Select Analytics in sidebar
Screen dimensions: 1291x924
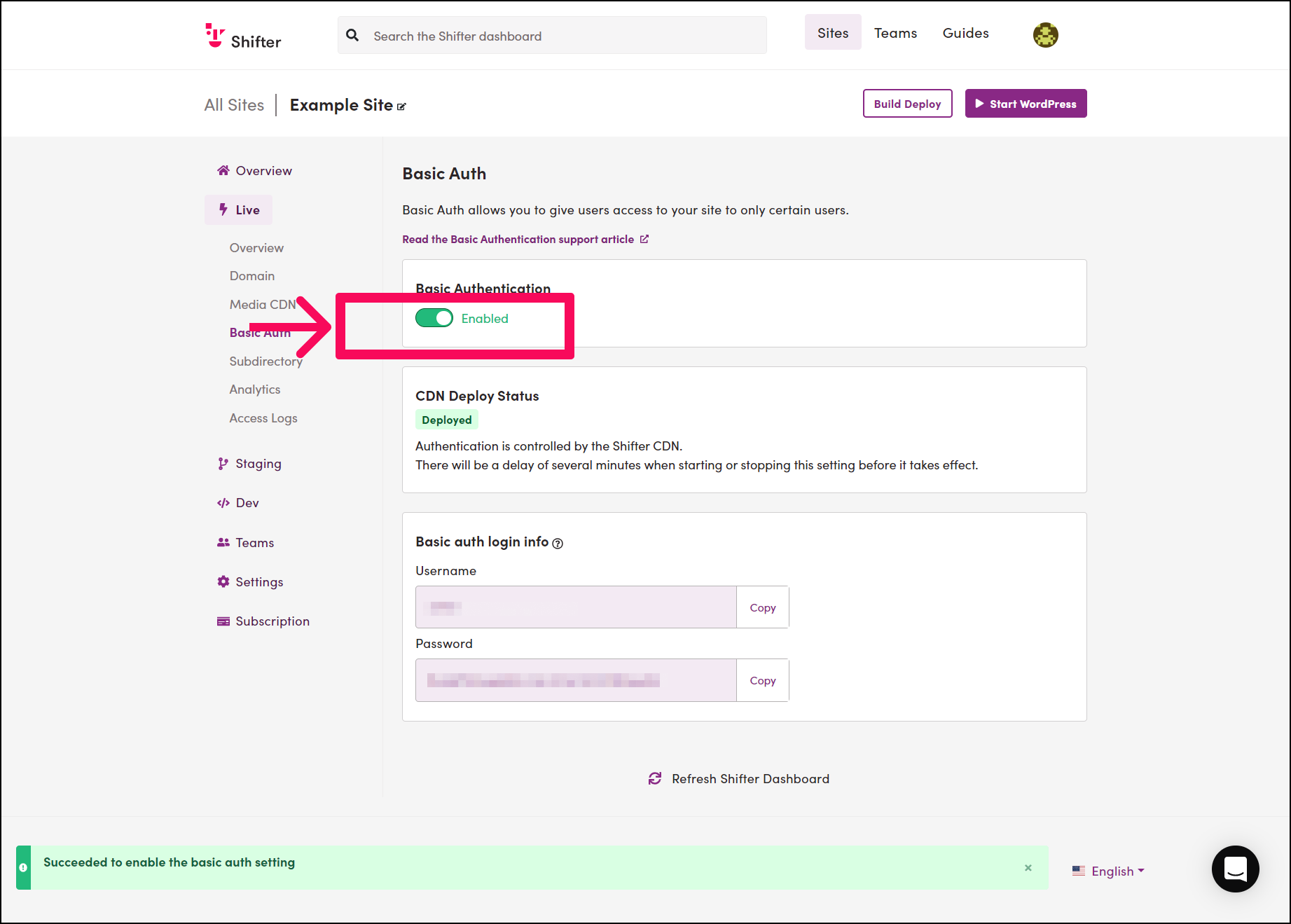pos(255,389)
